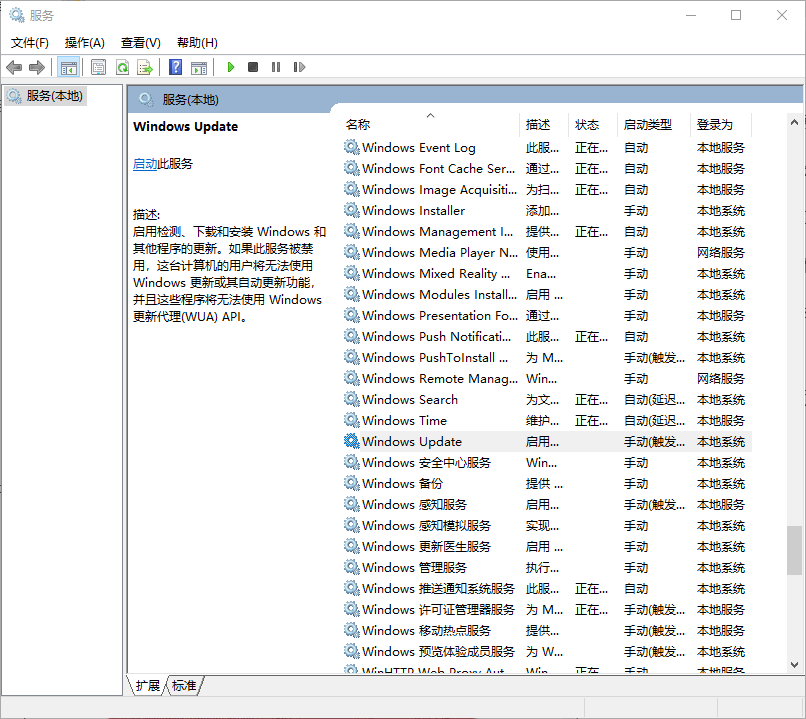Toggle the show/hide action pane icon
Viewport: 806px width, 719px height.
point(199,67)
